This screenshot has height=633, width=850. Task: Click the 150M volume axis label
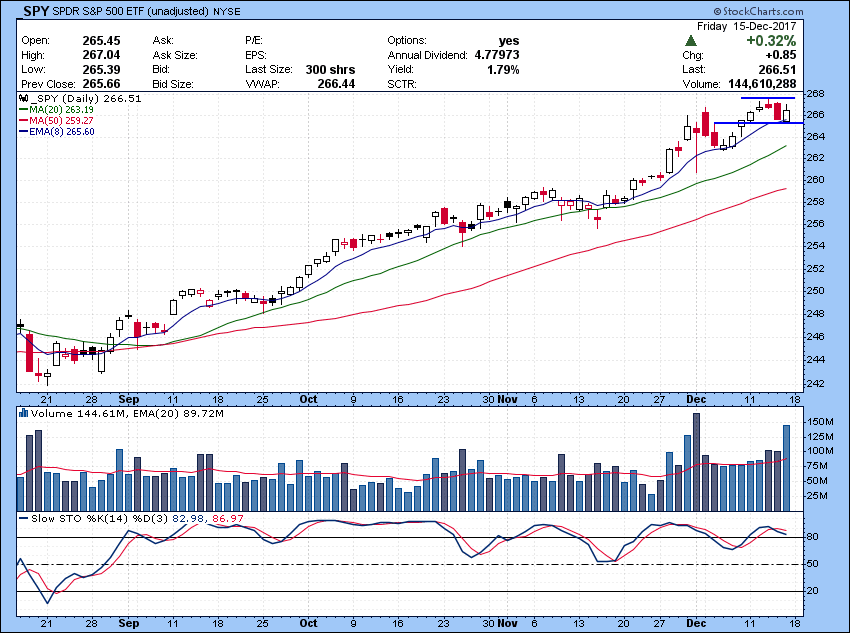818,422
